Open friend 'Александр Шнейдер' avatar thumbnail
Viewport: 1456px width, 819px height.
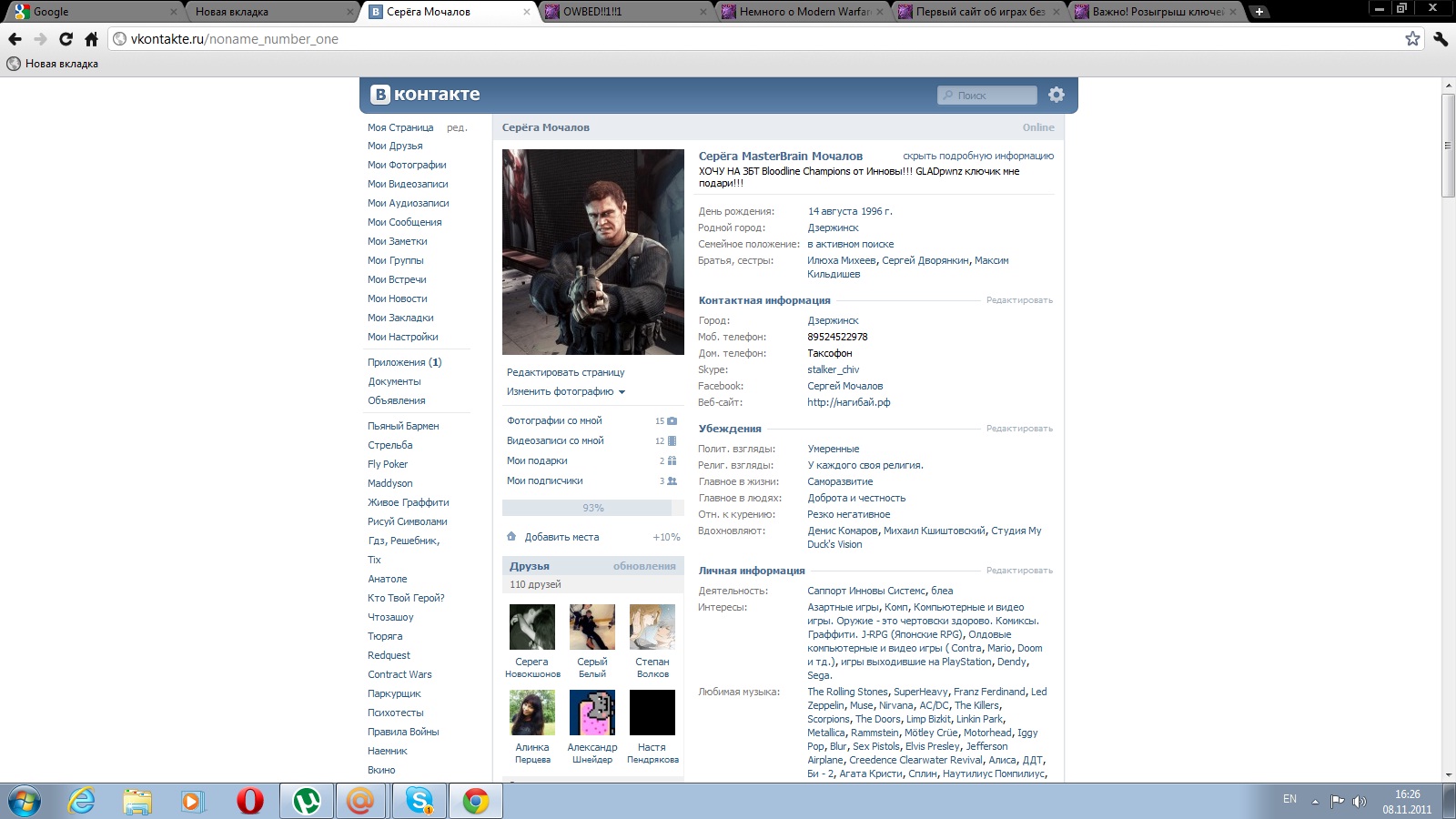[x=592, y=713]
